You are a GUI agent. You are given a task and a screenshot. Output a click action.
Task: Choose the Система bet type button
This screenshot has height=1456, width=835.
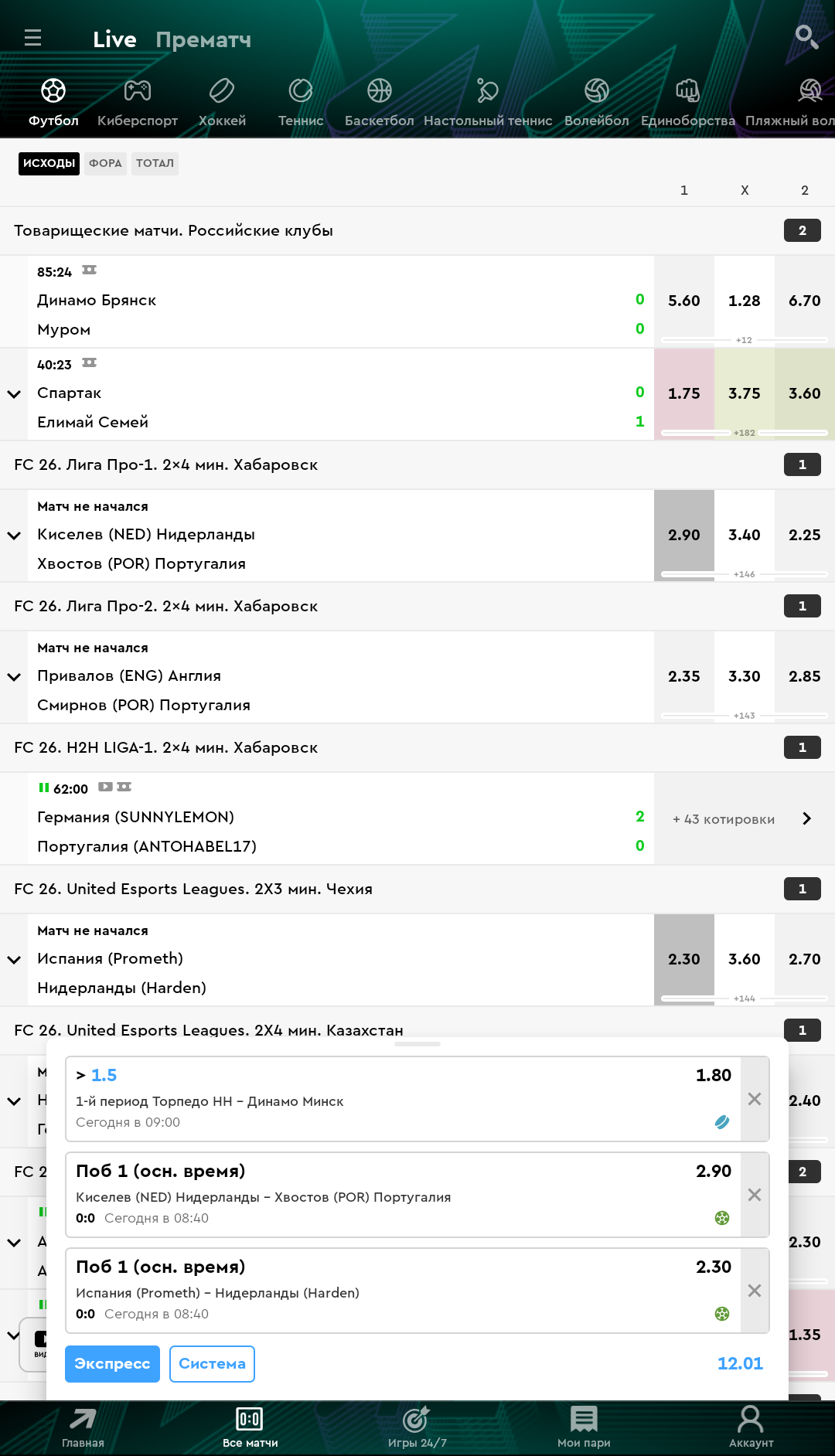(x=212, y=1363)
